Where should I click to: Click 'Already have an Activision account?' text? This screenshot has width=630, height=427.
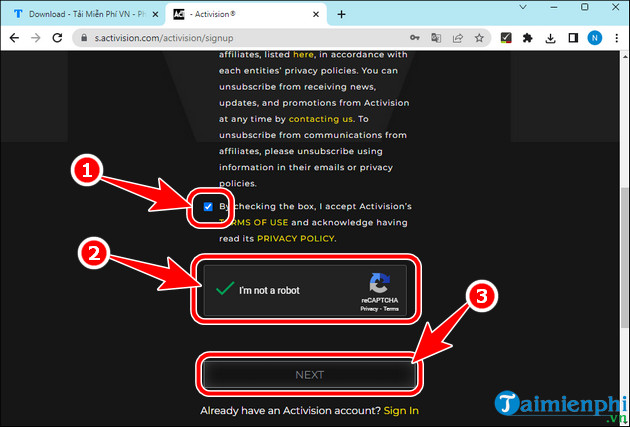[x=290, y=411]
